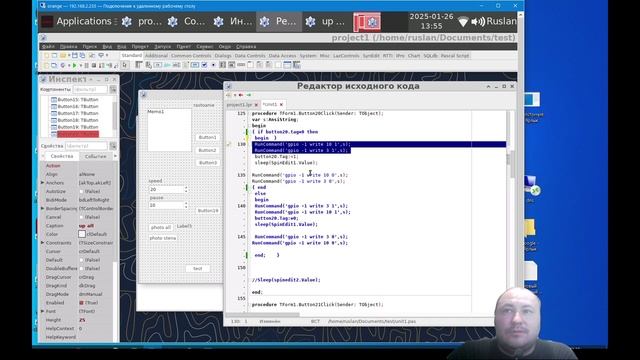Pick TButton component from the palette
640x360 pixels.
[x=158, y=65]
